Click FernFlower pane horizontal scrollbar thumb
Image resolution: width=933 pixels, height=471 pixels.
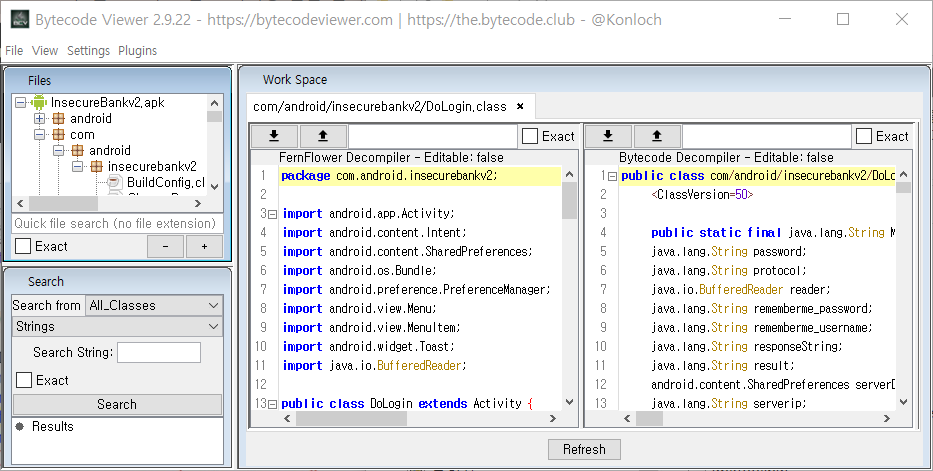coord(351,419)
